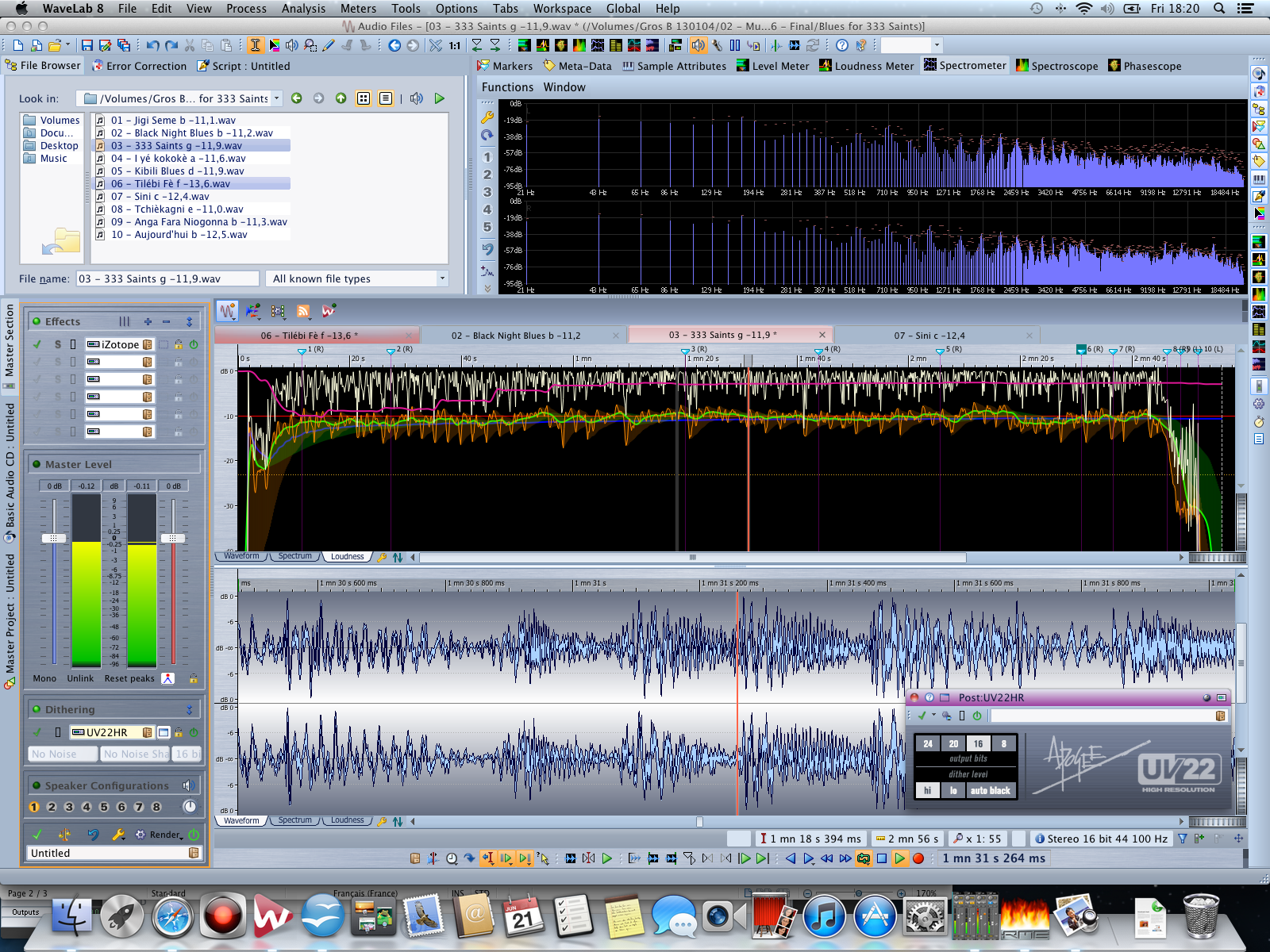This screenshot has width=1270, height=952.
Task: Toggle the loop playback icon
Action: 863,858
